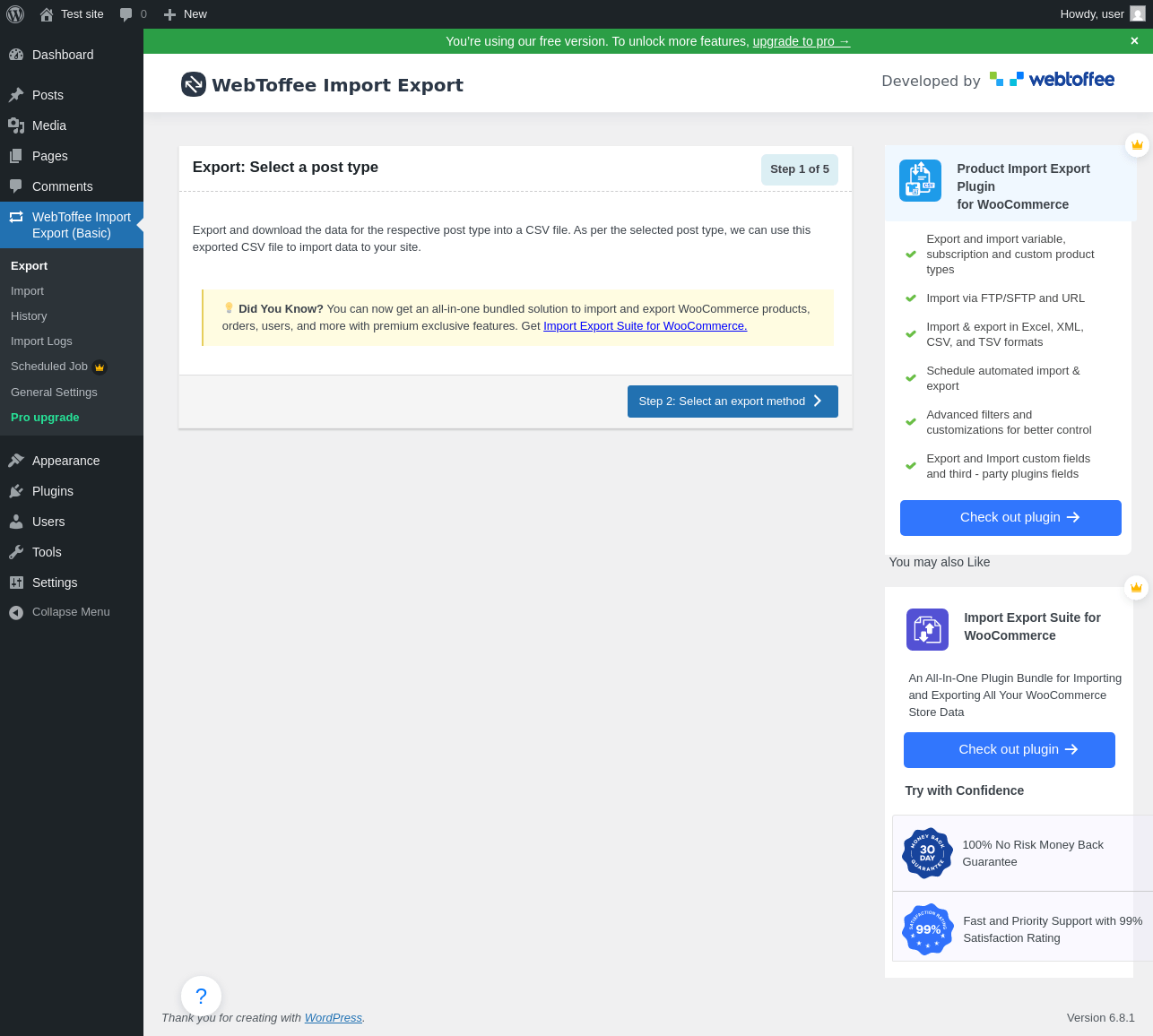
Task: Open the help question mark bubble
Action: pyautogui.click(x=201, y=996)
